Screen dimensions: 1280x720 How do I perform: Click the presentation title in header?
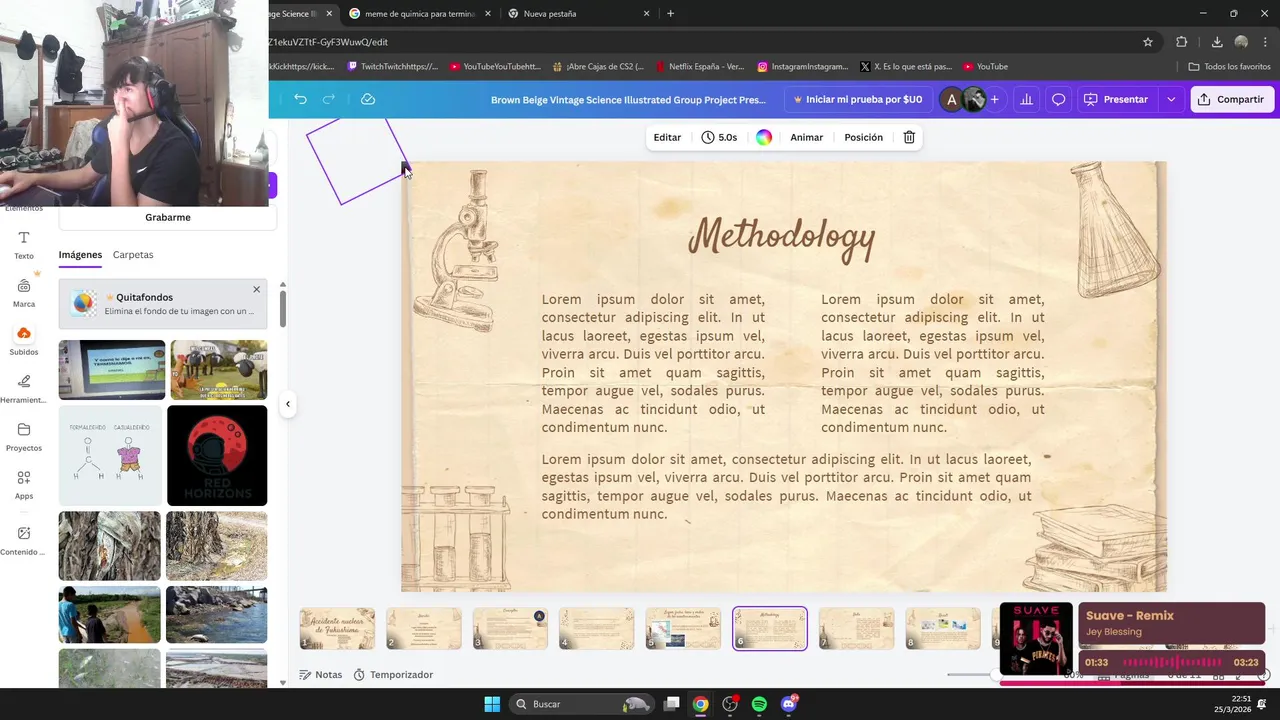coord(628,99)
